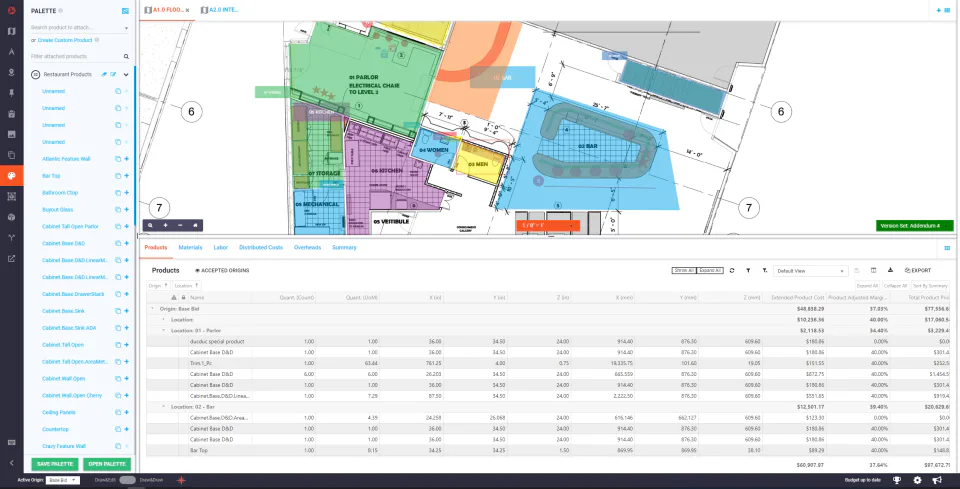Click the Origin grouping chip
Image resolution: width=960 pixels, height=489 pixels.
tap(159, 286)
